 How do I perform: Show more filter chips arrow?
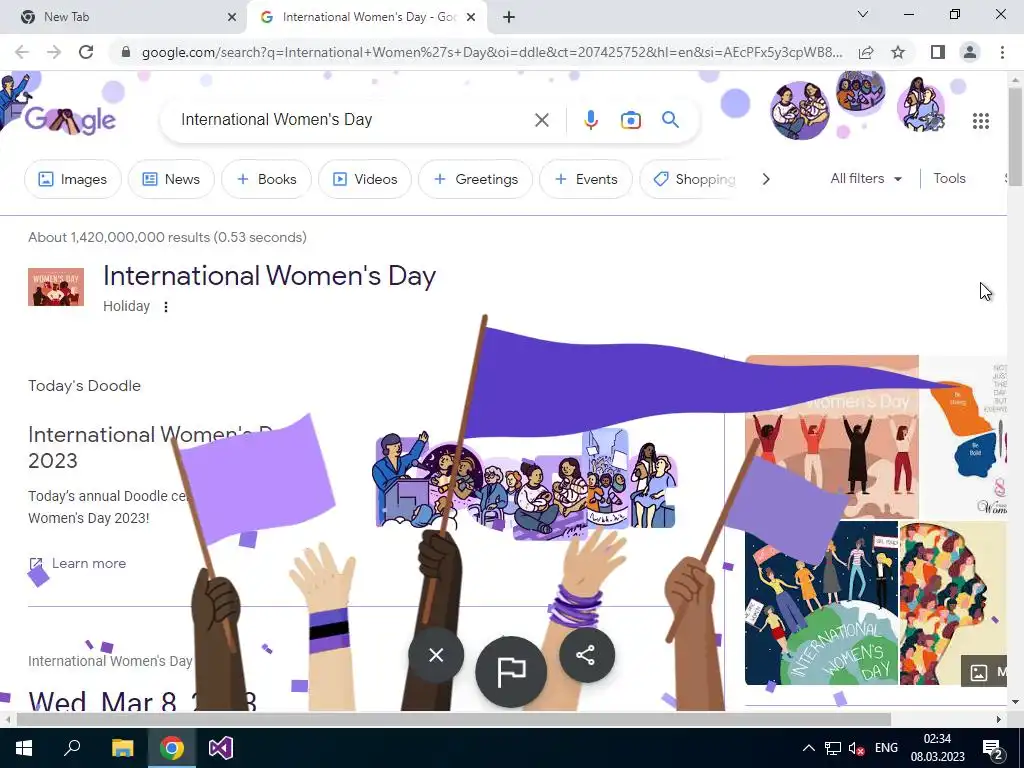[766, 179]
